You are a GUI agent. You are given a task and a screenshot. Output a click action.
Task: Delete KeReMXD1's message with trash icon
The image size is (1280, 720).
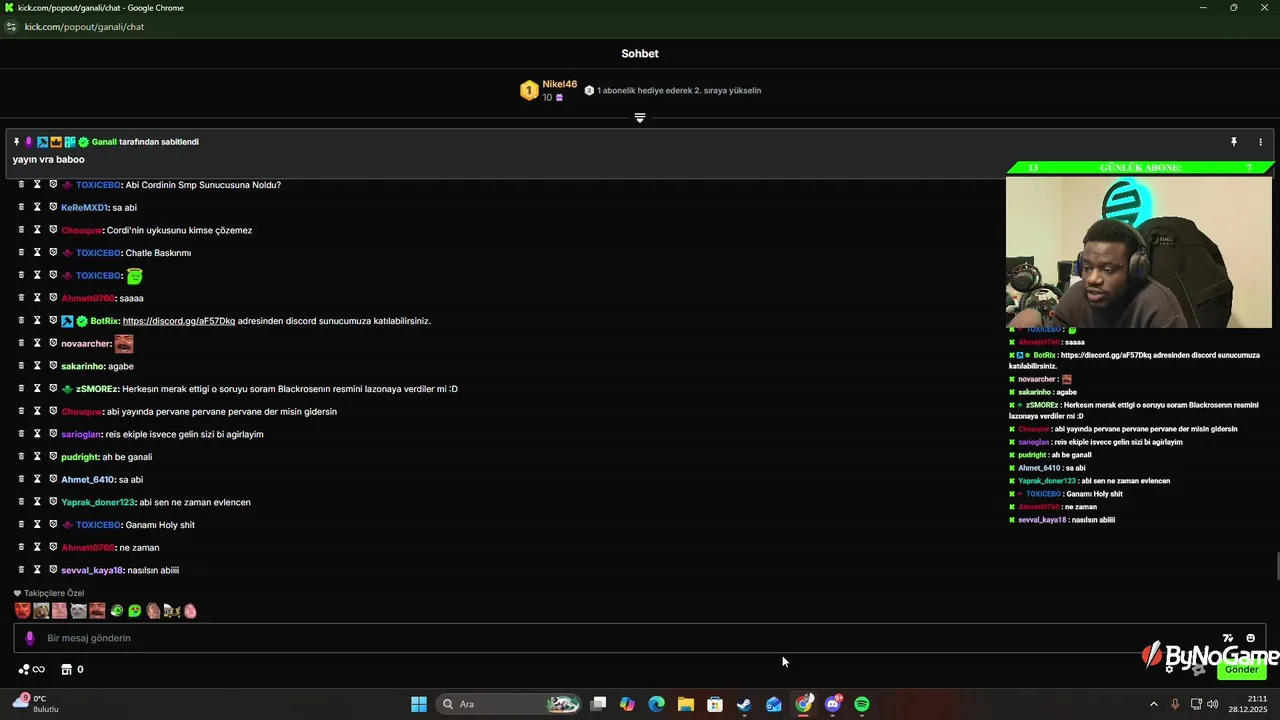tap(21, 207)
